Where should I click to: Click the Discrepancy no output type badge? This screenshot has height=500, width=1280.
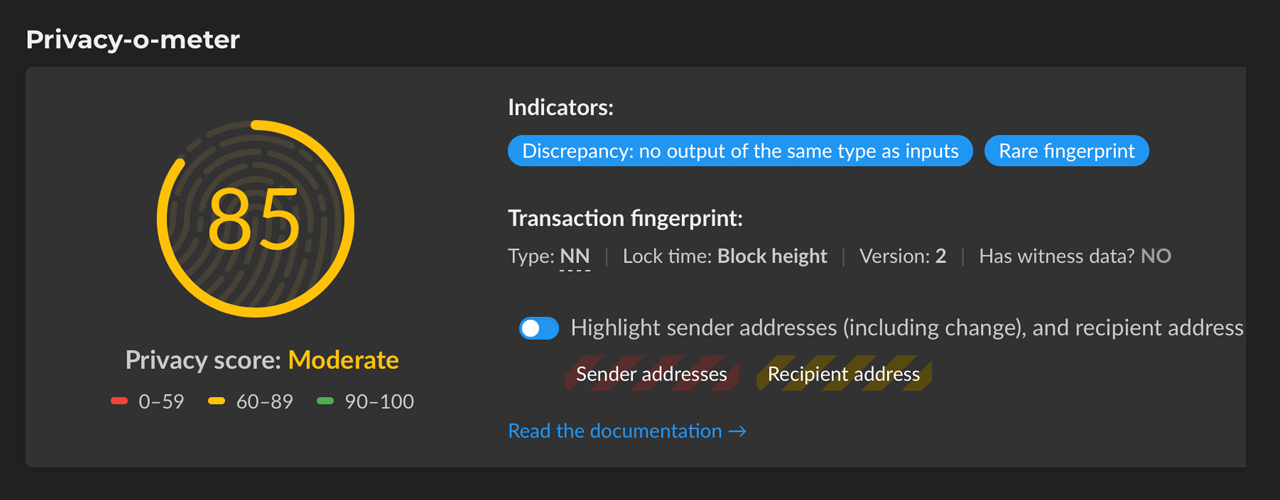pos(740,151)
